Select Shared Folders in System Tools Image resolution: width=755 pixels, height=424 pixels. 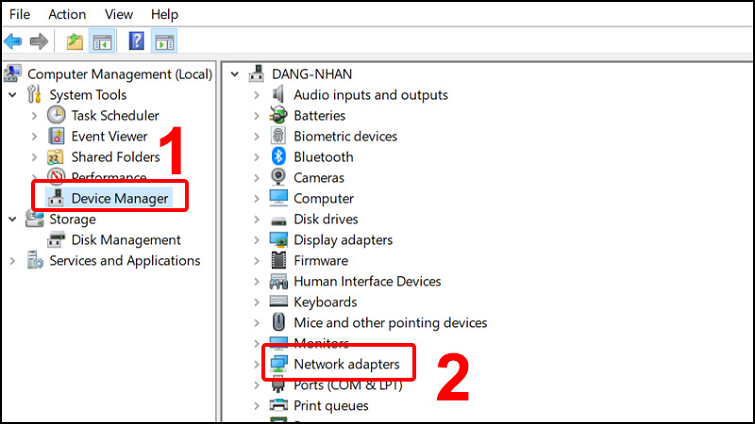coord(115,157)
